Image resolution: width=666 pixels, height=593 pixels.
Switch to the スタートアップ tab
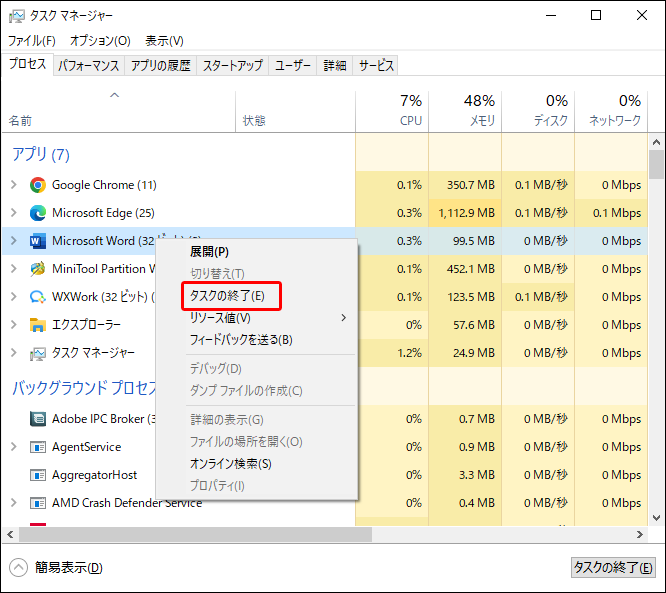233,65
